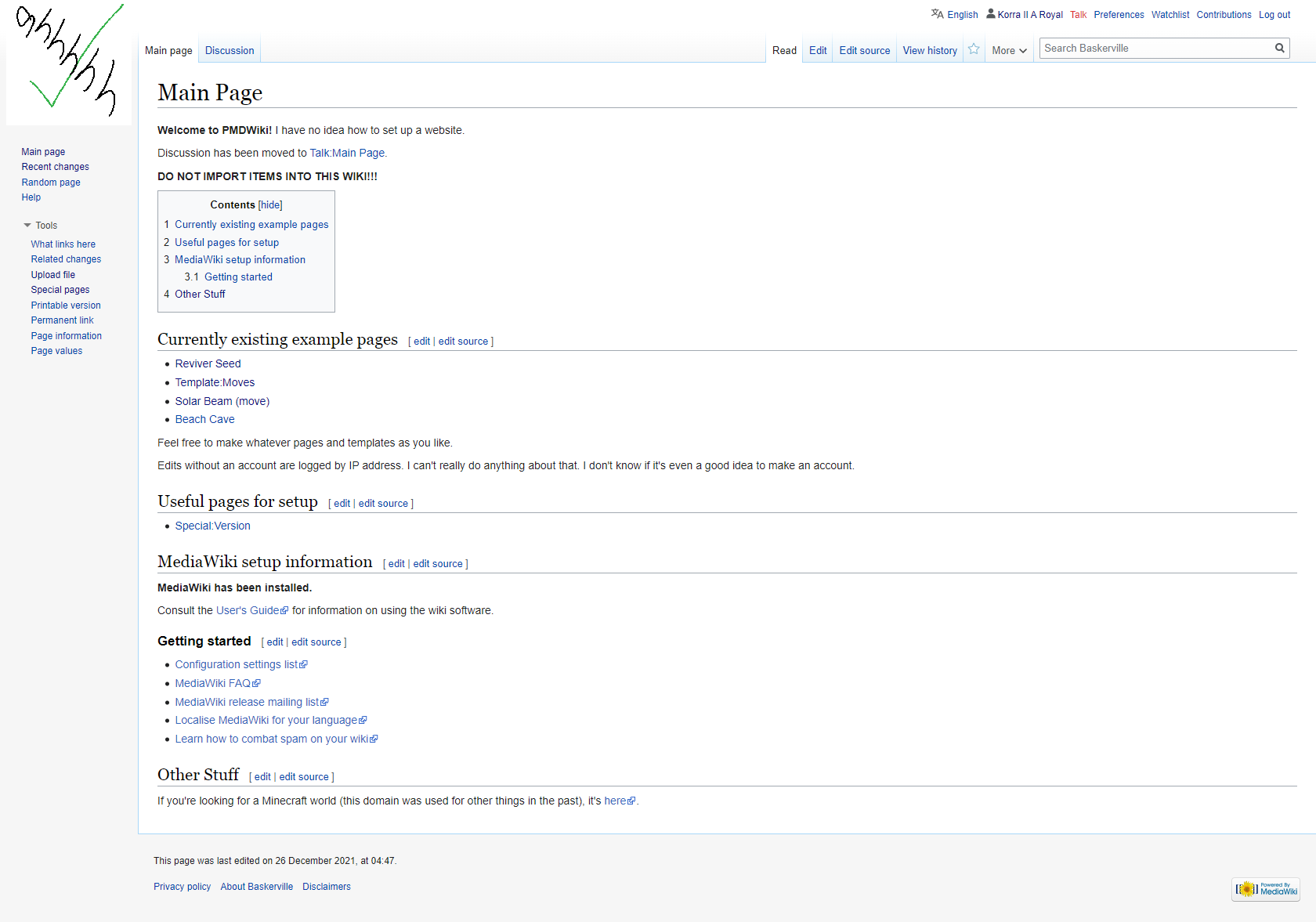Open the Reviver Seed page link
1316x922 pixels.
tap(208, 363)
